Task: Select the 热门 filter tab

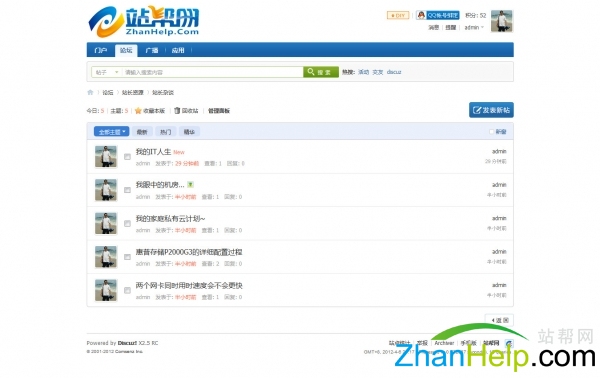Action: [165, 132]
